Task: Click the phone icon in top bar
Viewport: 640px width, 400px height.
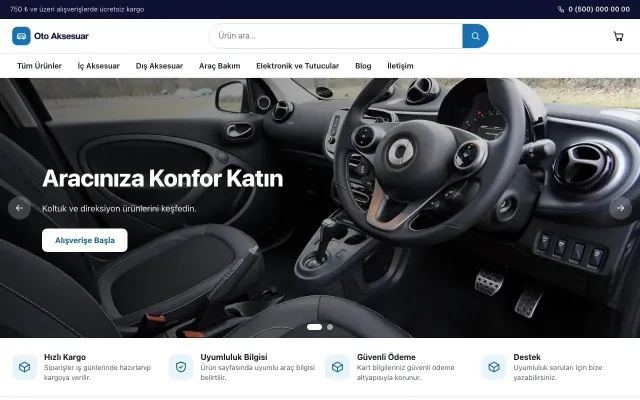Action: (x=561, y=9)
